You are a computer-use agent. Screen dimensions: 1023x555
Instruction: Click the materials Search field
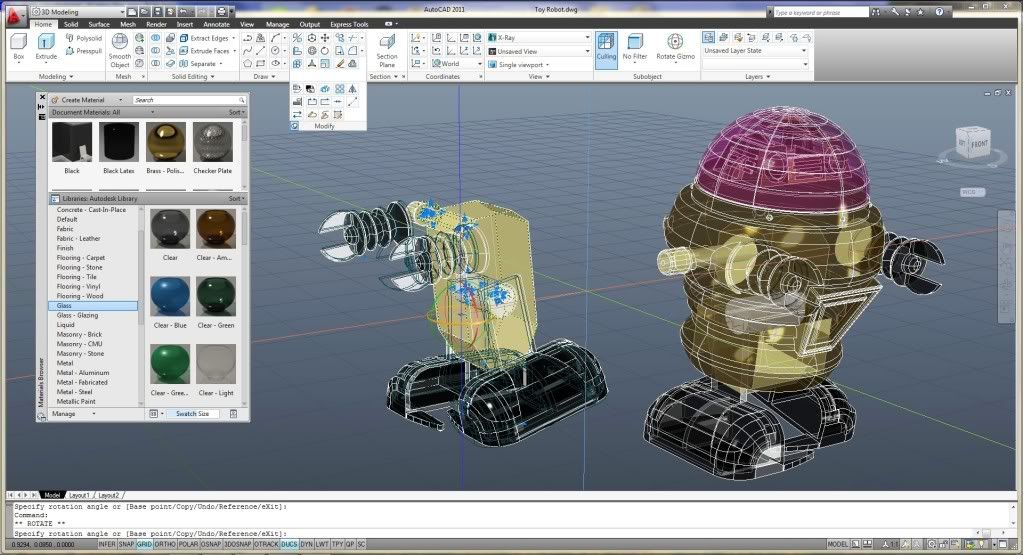[185, 100]
